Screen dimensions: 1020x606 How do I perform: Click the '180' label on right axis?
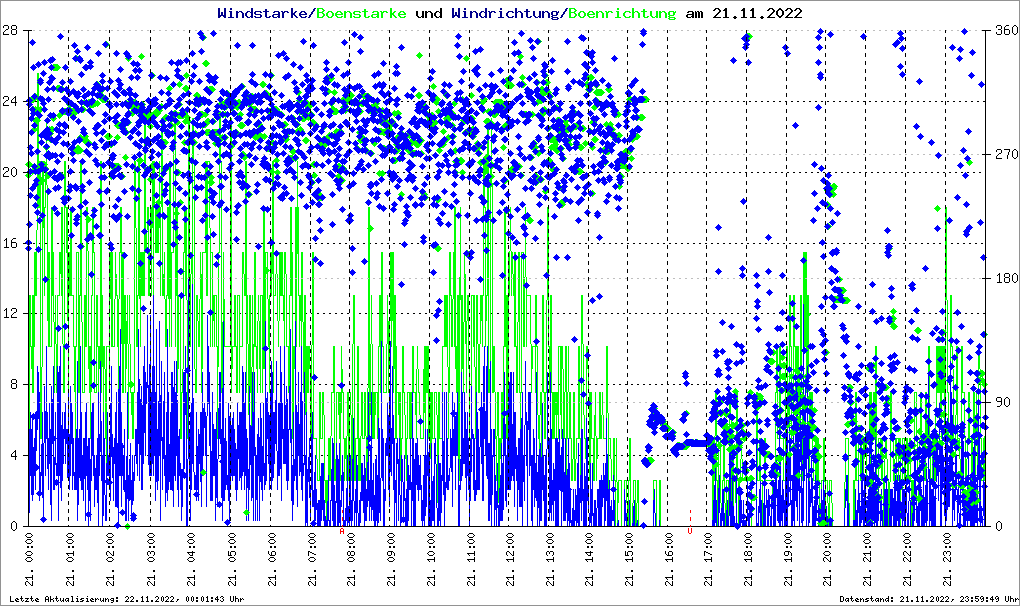tap(1004, 278)
